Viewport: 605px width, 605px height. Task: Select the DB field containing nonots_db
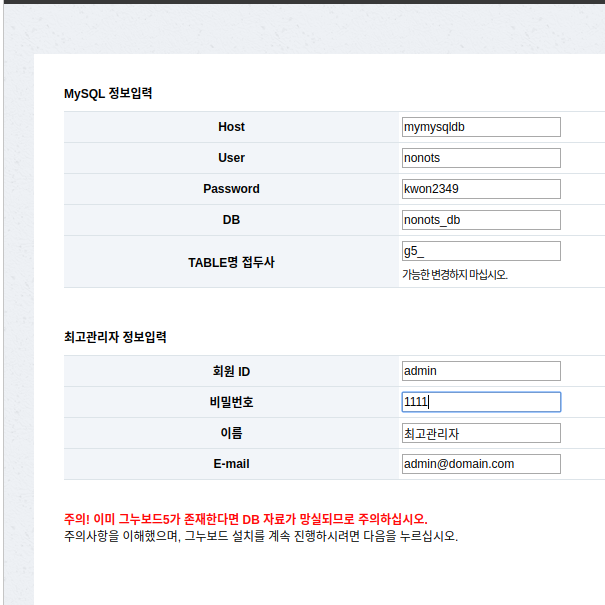480,220
